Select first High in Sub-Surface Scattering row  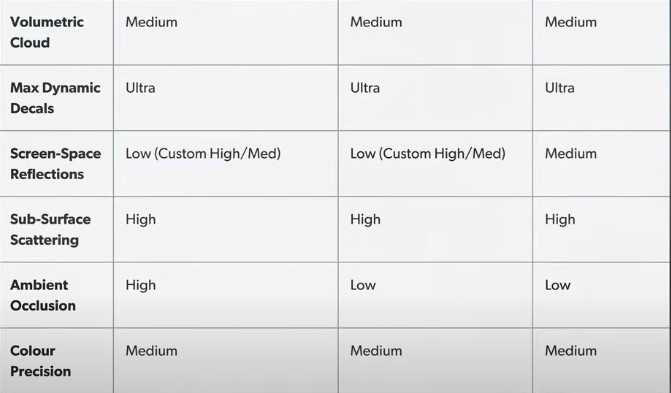point(140,220)
